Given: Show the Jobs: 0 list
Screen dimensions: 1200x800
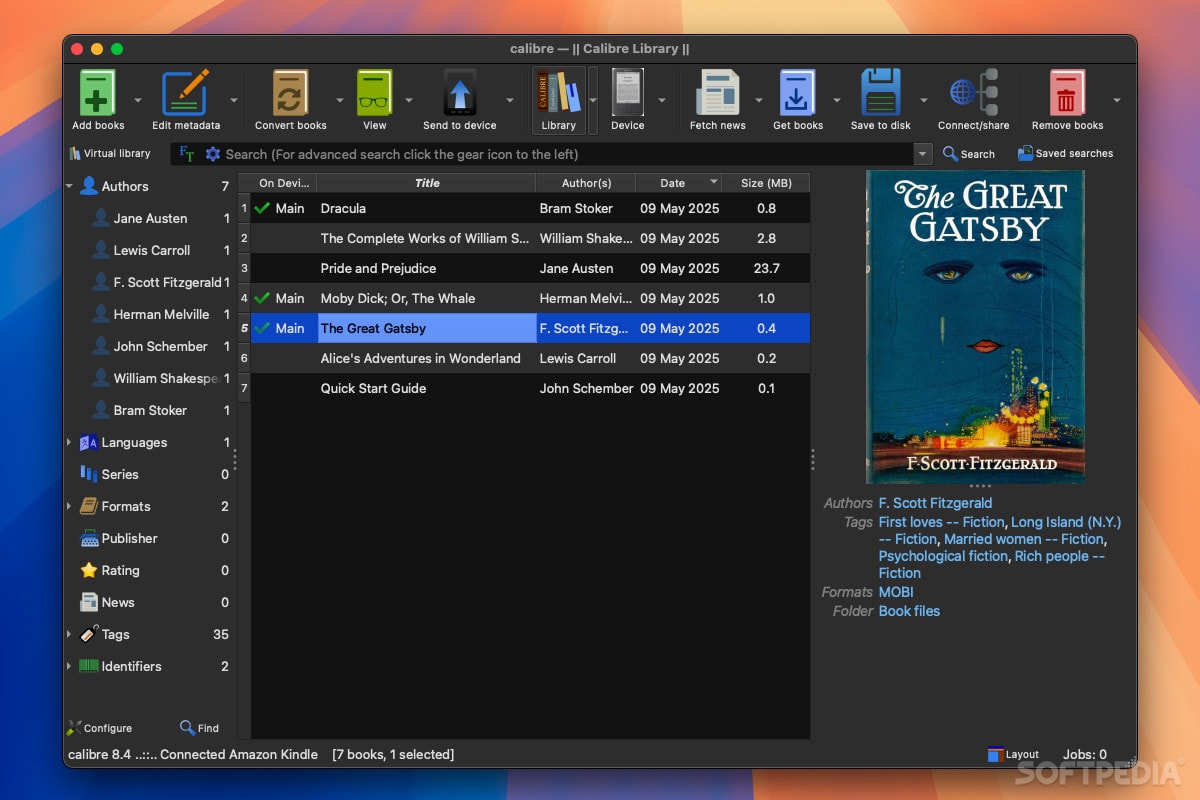Looking at the screenshot, I should 1084,754.
